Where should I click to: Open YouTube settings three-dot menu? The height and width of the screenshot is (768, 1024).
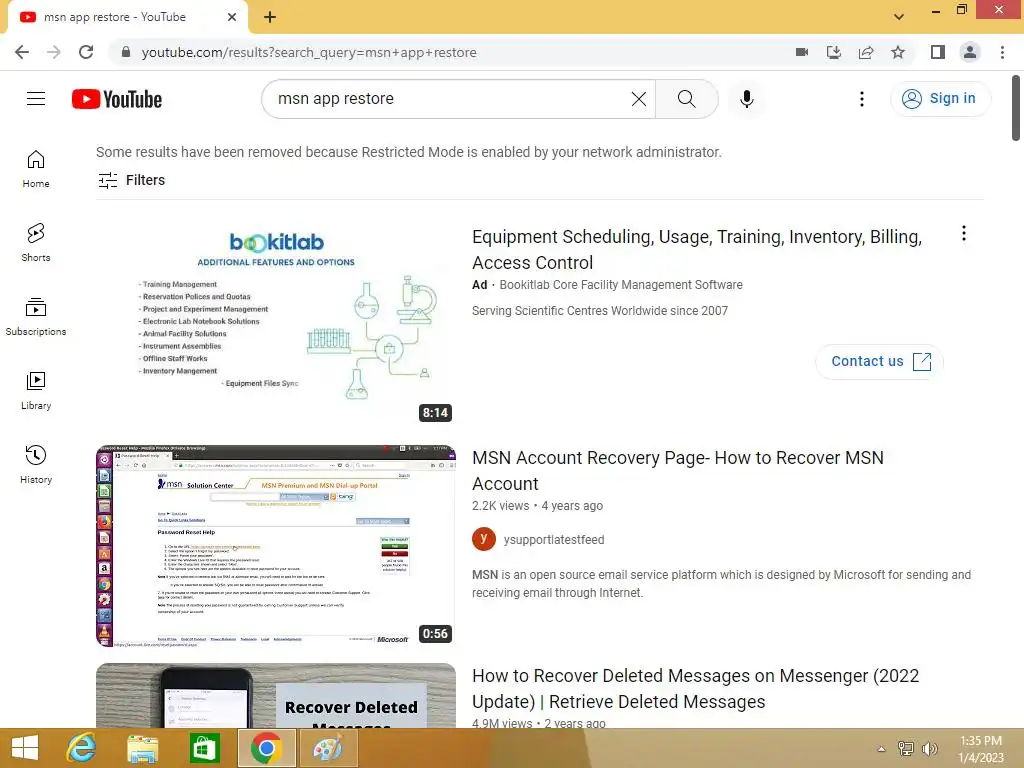click(861, 99)
